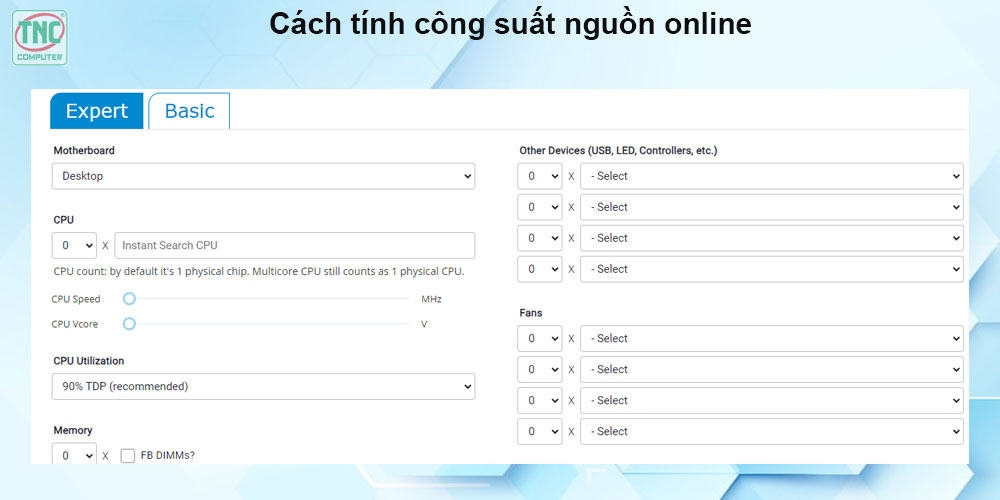Open fourth Other Devices Select dropdown
Image resolution: width=1000 pixels, height=500 pixels.
click(772, 269)
